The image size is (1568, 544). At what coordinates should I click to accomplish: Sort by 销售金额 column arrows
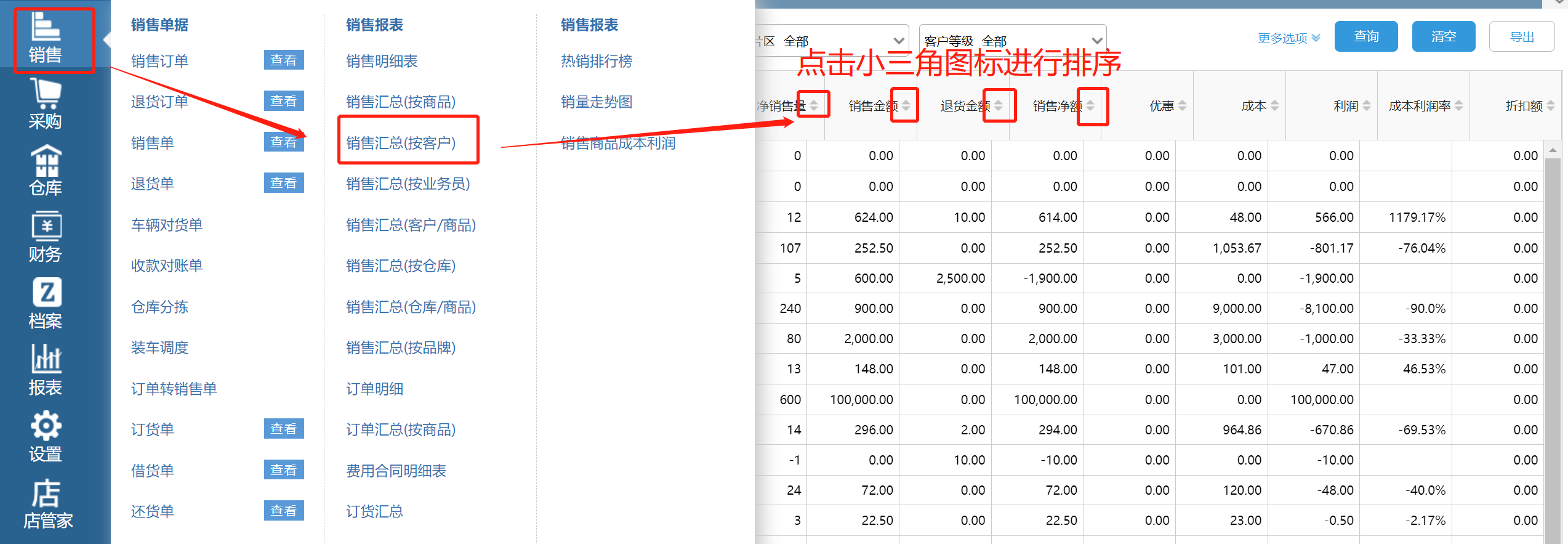click(906, 106)
